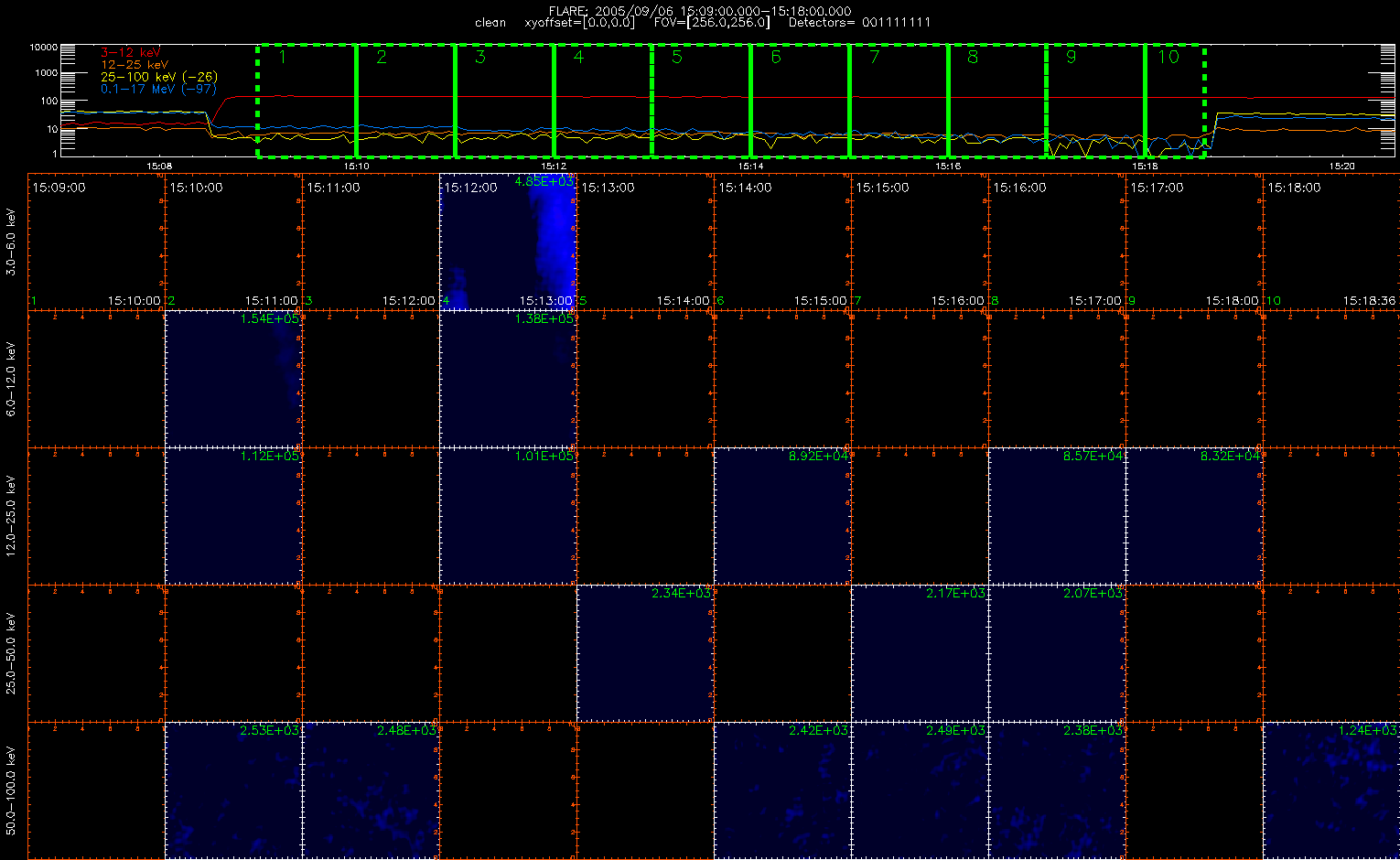Select interval 5 marker in light curve
The height and width of the screenshot is (860, 1400).
(677, 57)
